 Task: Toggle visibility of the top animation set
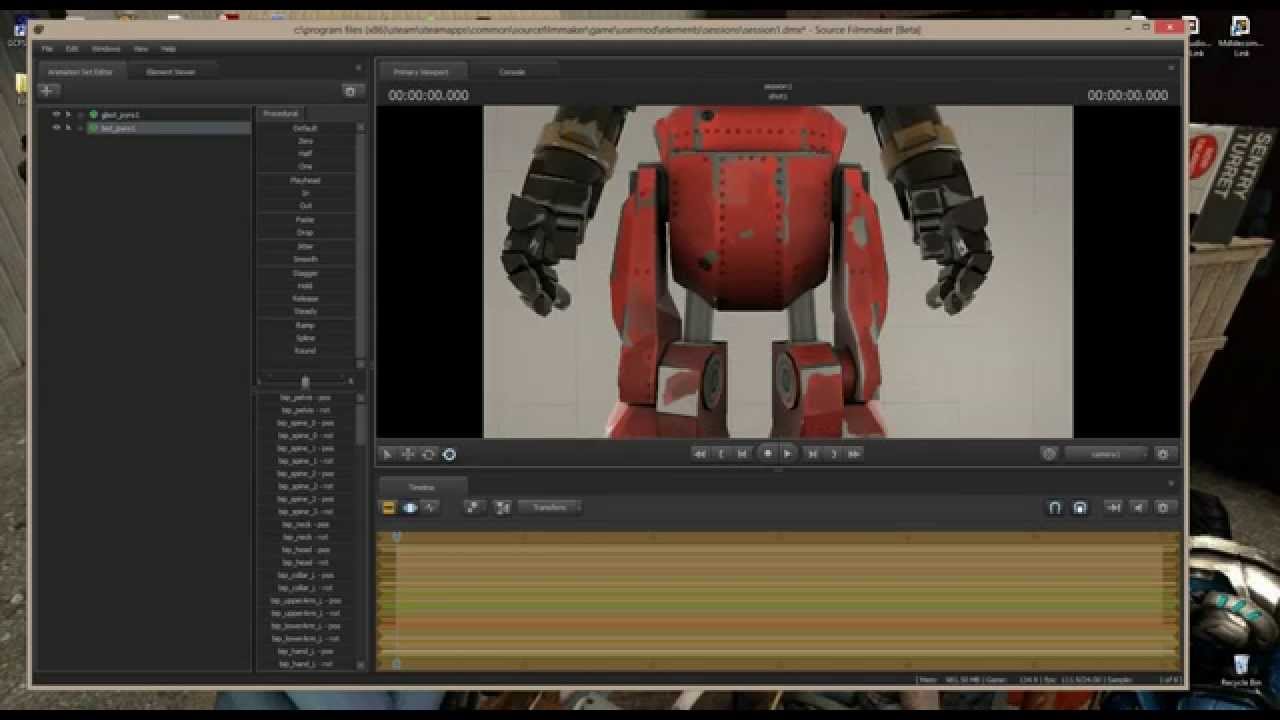click(56, 115)
